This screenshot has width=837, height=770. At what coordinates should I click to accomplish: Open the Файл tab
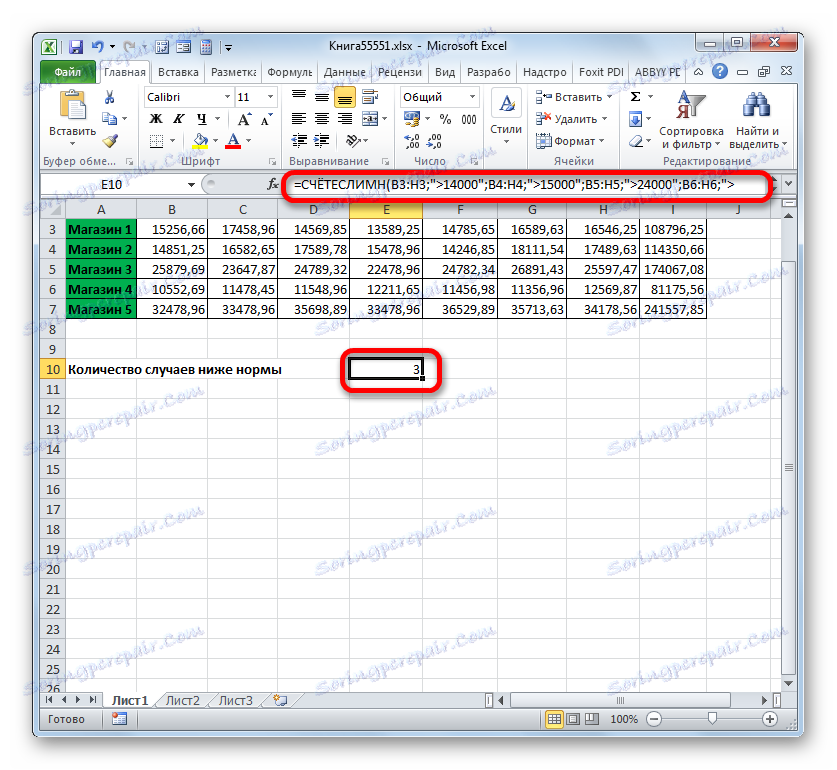point(68,72)
